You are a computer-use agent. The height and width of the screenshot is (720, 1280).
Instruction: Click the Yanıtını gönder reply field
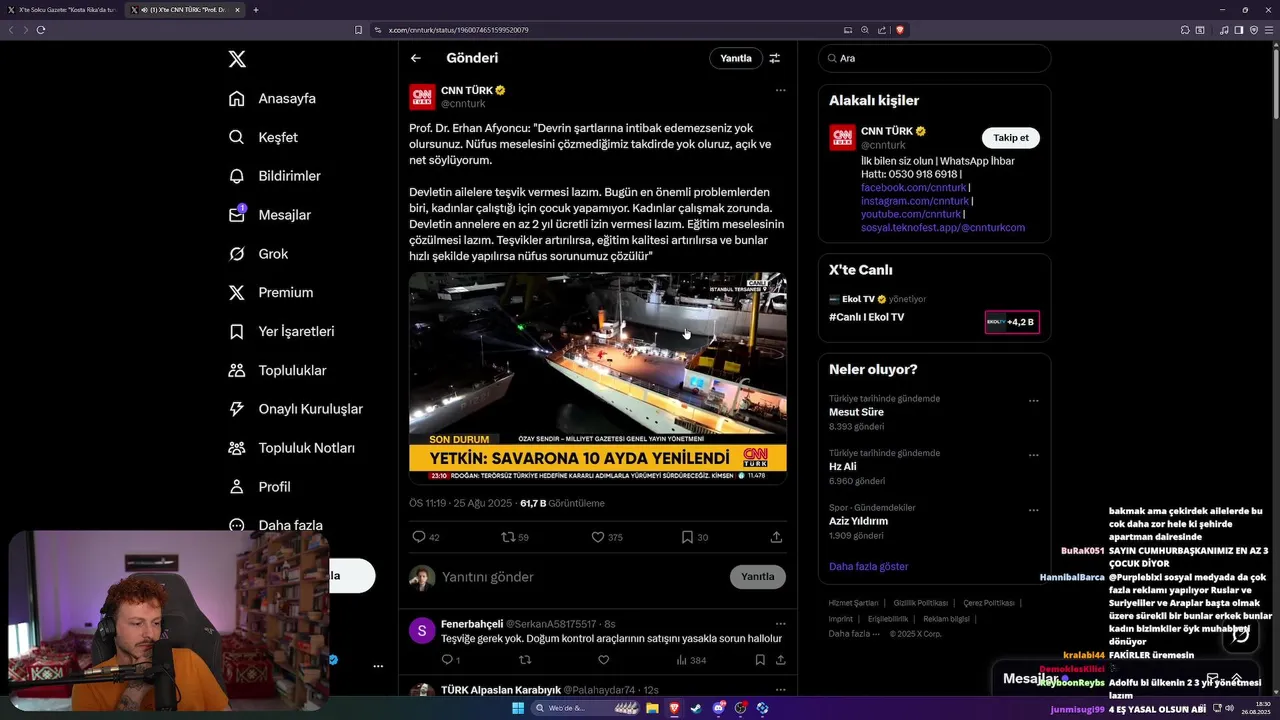pos(580,577)
